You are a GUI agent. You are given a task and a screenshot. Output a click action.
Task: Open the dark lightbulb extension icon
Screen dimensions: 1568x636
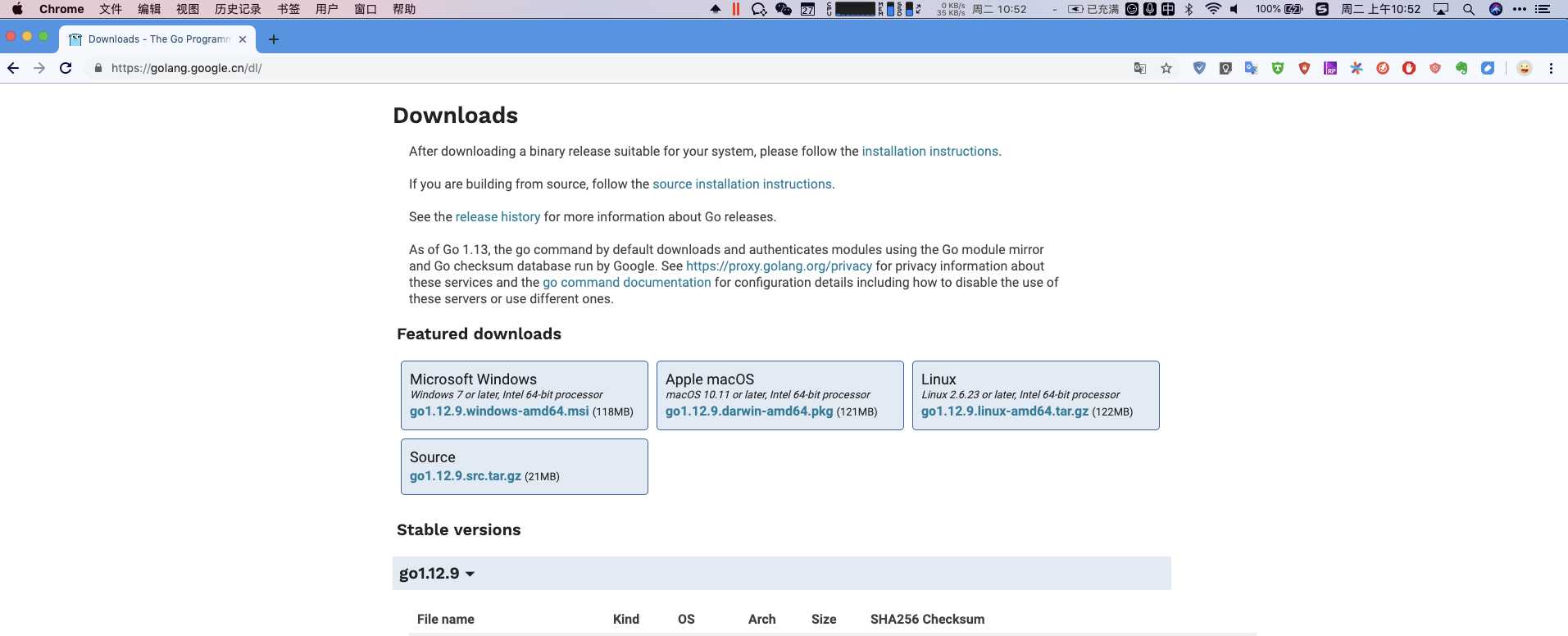(x=1225, y=68)
